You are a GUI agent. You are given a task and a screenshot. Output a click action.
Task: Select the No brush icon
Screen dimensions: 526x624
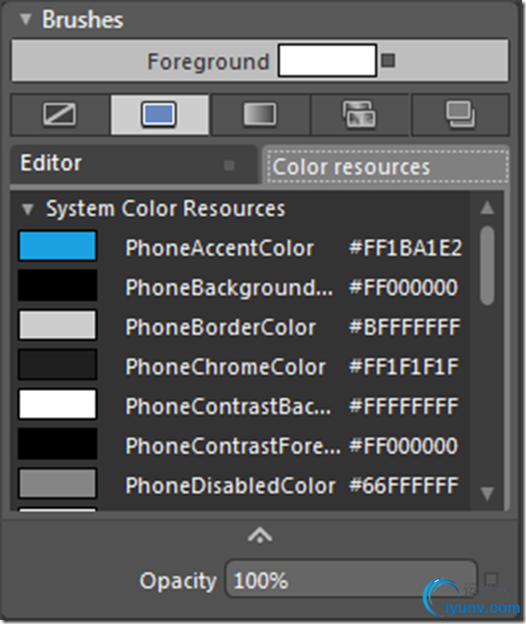click(60, 114)
